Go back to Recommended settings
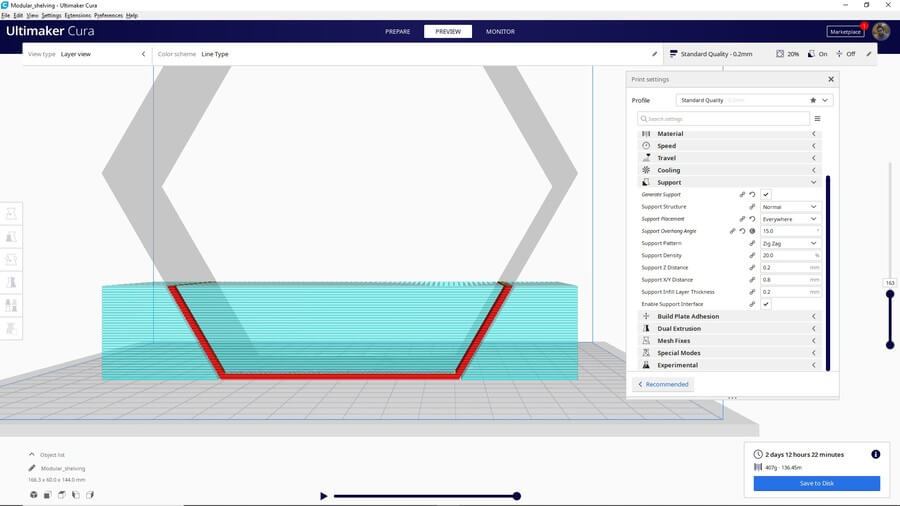The height and width of the screenshot is (506, 900). click(x=662, y=384)
